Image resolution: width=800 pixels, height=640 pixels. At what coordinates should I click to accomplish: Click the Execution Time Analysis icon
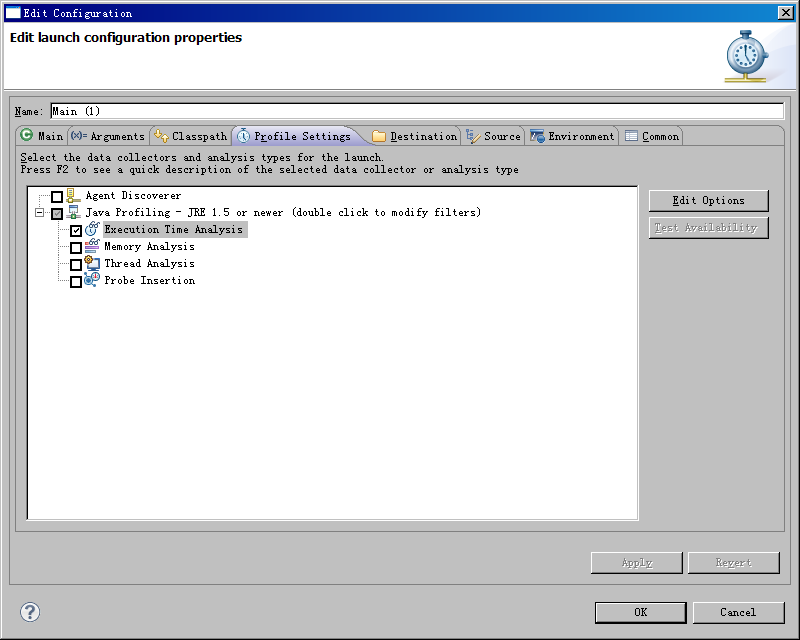point(92,229)
